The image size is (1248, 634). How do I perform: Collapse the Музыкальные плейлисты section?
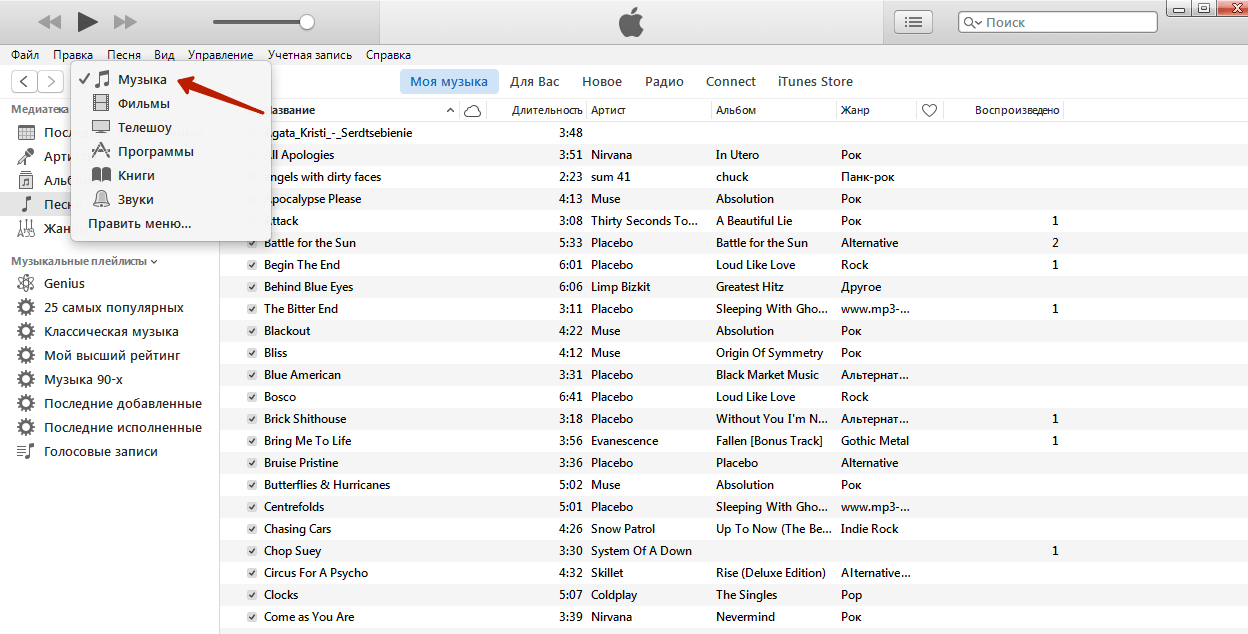[154, 261]
